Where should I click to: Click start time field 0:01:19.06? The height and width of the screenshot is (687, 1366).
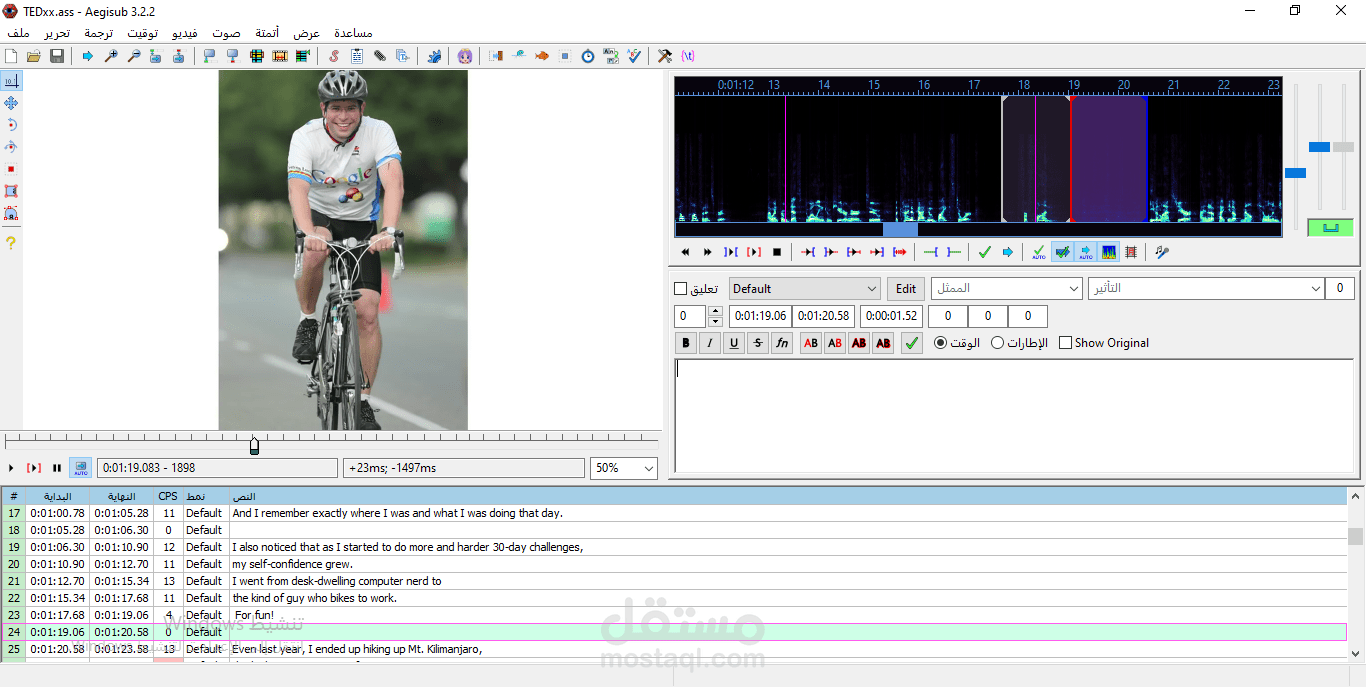pyautogui.click(x=761, y=316)
